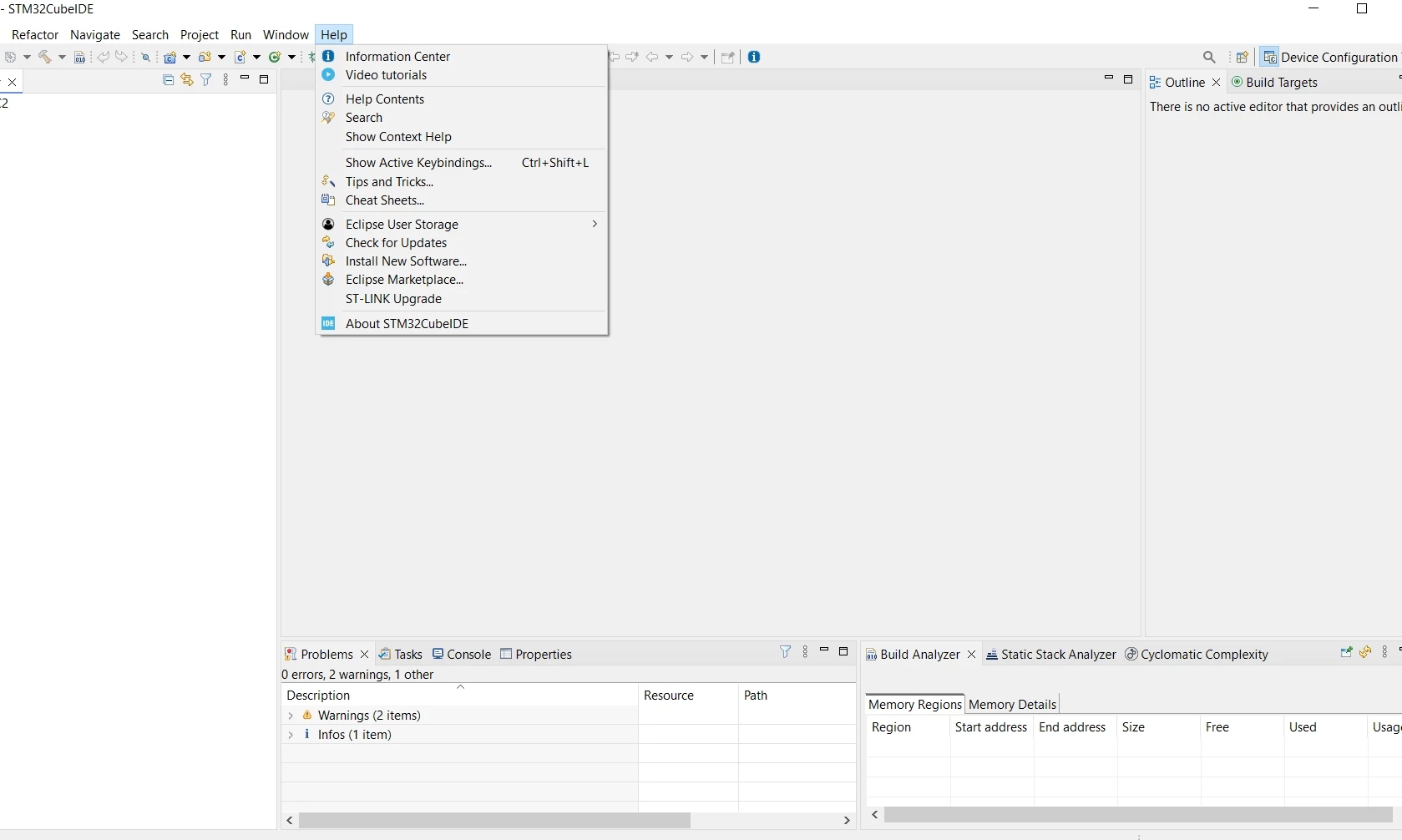
Task: Click the build hammer toolbar icon
Action: coord(45,57)
